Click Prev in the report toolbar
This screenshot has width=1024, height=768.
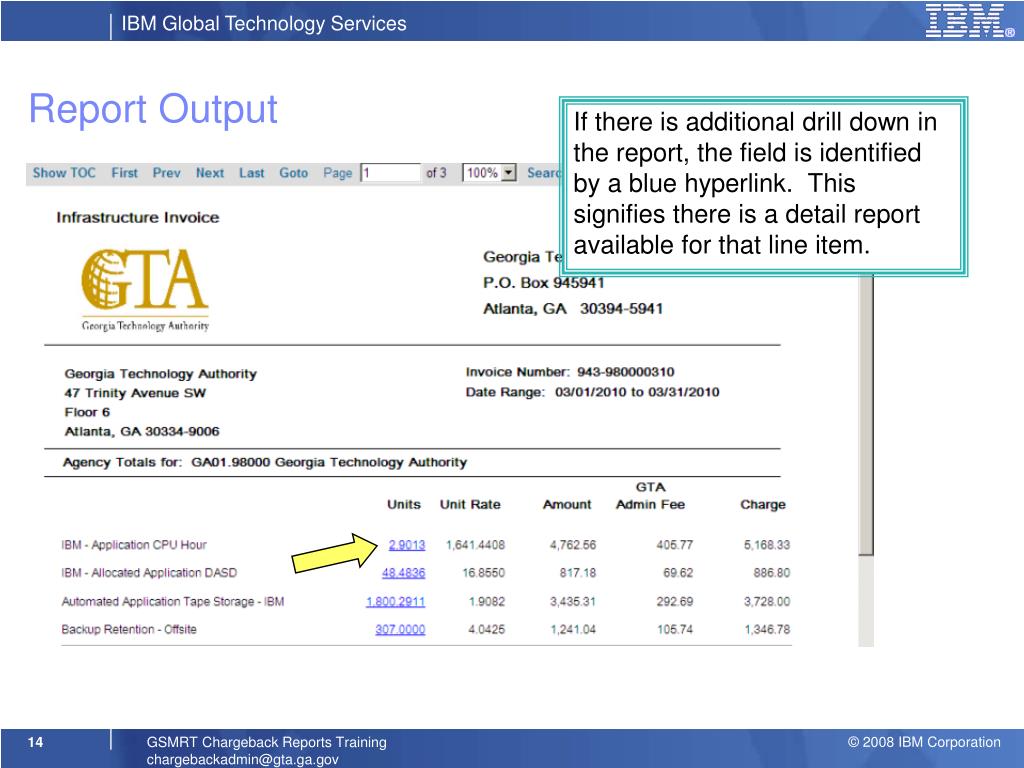[167, 173]
